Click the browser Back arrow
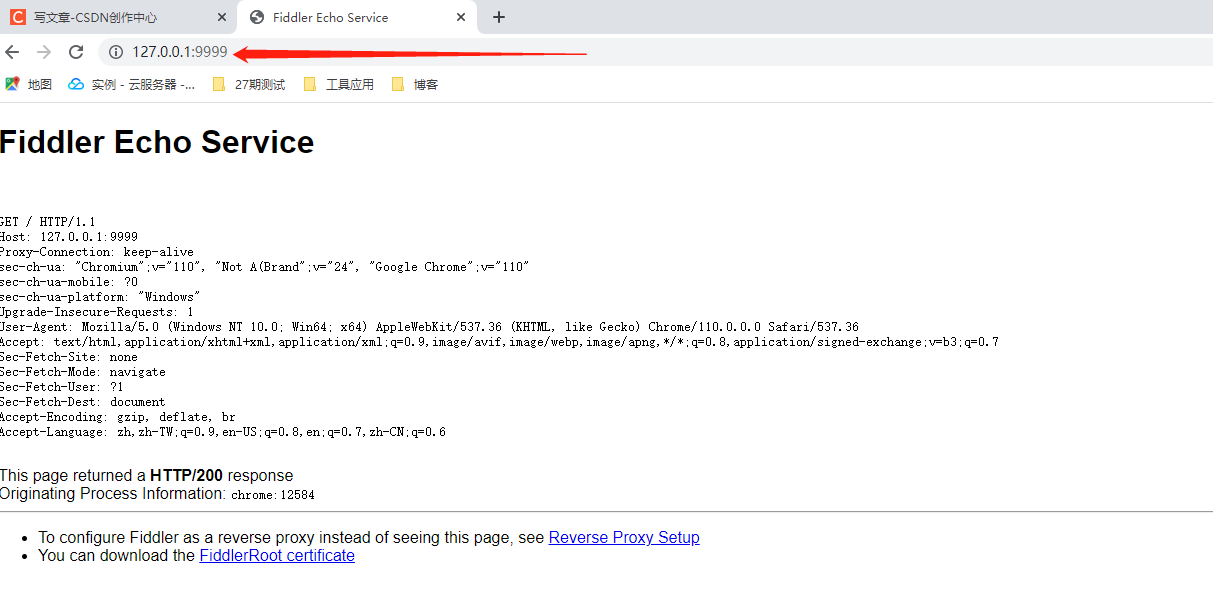Image resolution: width=1213 pixels, height=589 pixels. [12, 52]
